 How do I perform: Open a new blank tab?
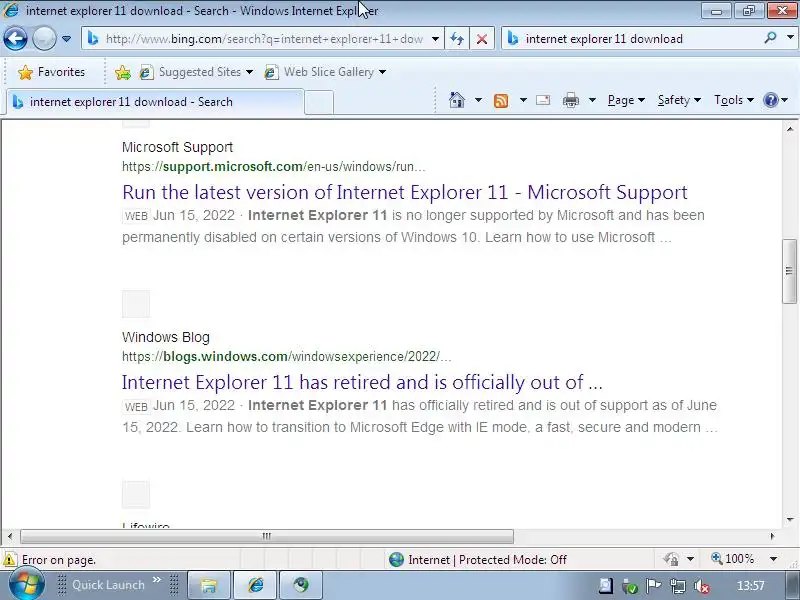[319, 102]
